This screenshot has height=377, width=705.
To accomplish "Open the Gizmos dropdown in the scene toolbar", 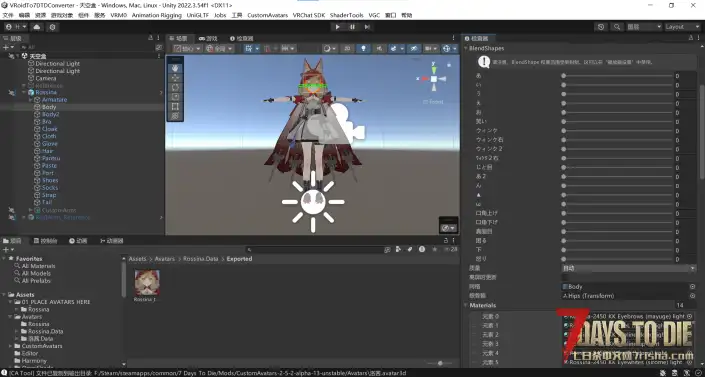I will [x=449, y=48].
